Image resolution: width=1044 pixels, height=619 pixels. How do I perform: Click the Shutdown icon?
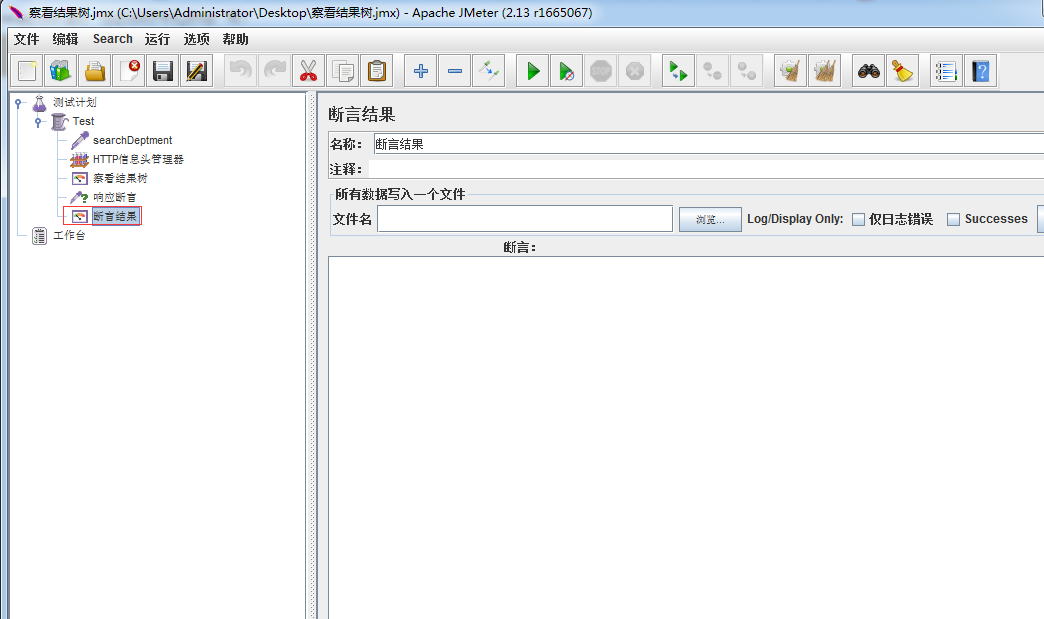(635, 71)
